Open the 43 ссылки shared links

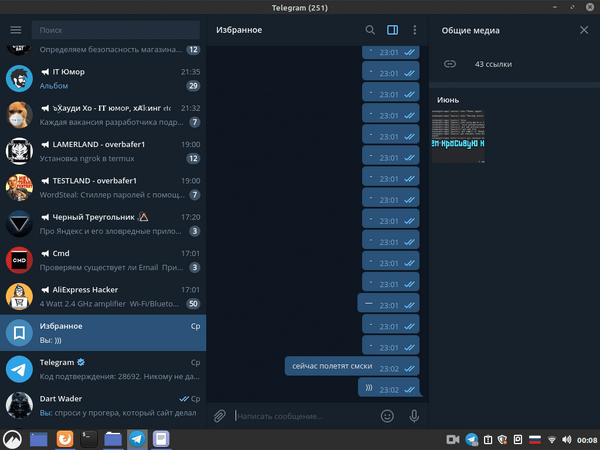(492, 64)
